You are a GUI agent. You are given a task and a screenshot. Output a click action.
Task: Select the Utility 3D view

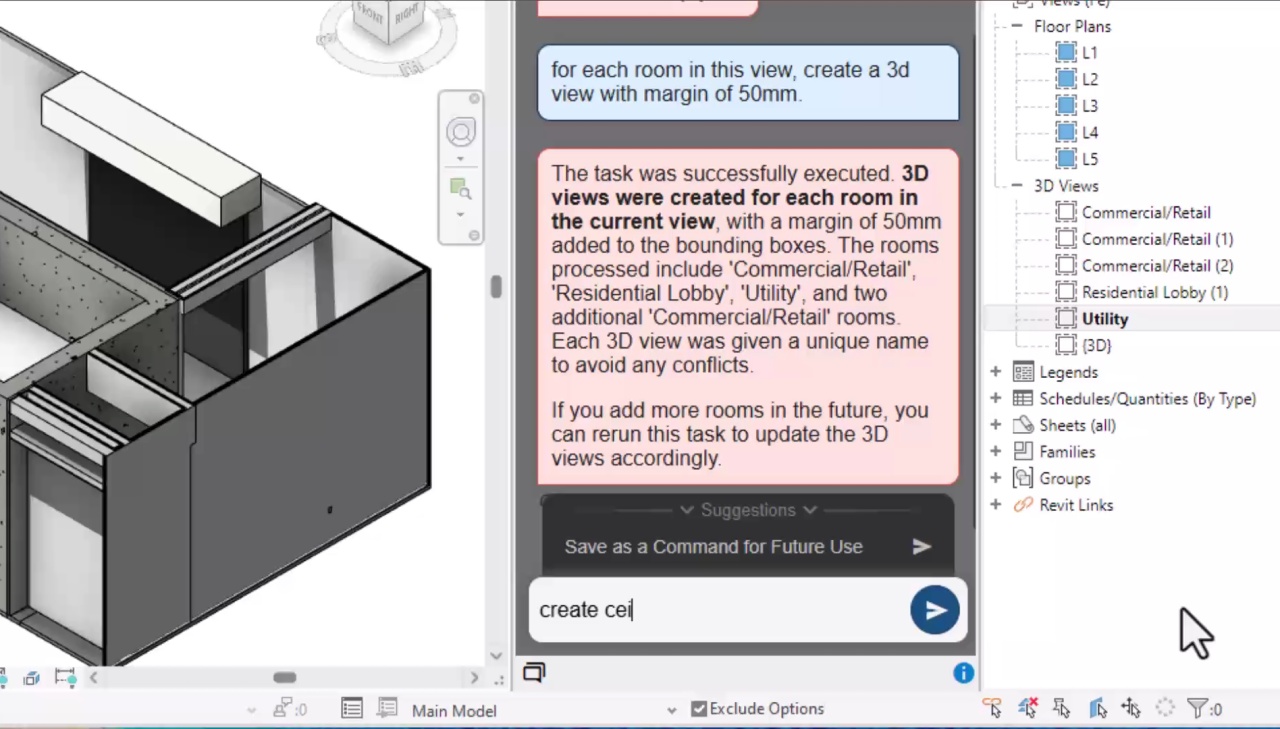1105,319
